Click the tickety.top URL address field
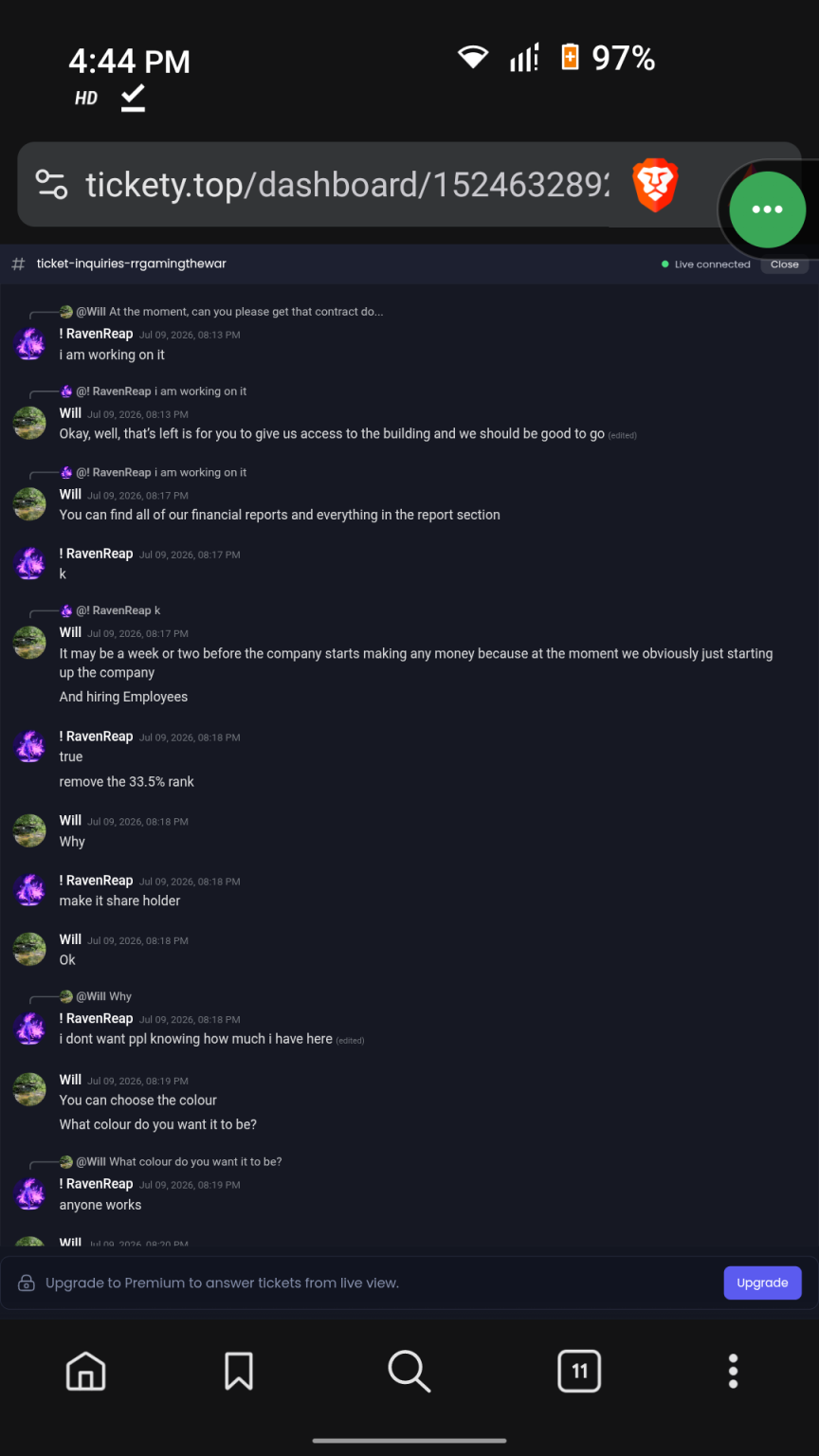 (347, 185)
